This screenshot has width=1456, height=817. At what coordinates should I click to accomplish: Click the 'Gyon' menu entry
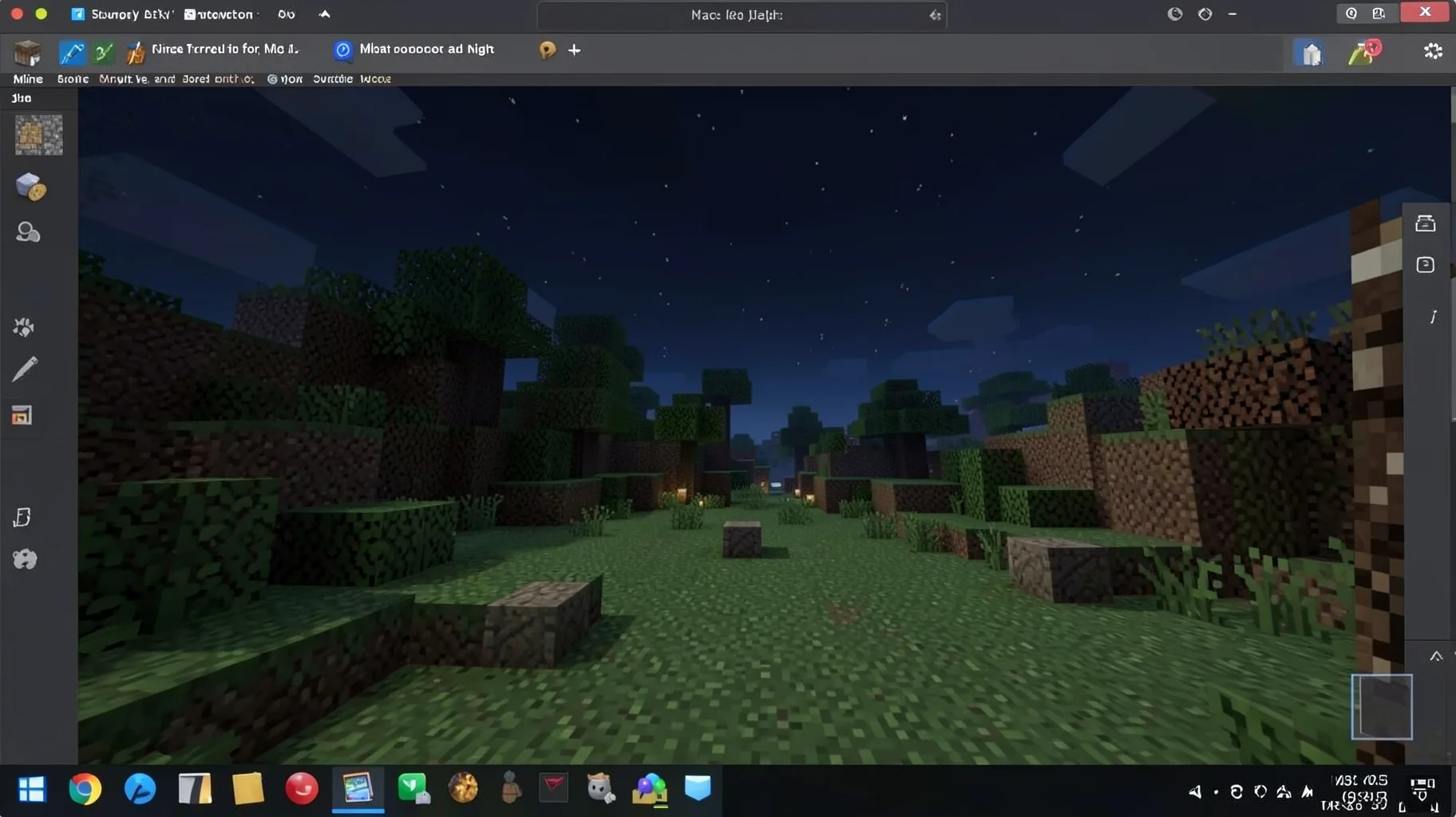tap(285, 79)
